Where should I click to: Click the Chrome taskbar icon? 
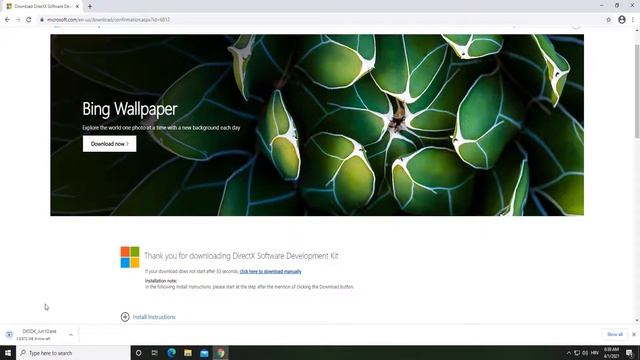[x=220, y=353]
